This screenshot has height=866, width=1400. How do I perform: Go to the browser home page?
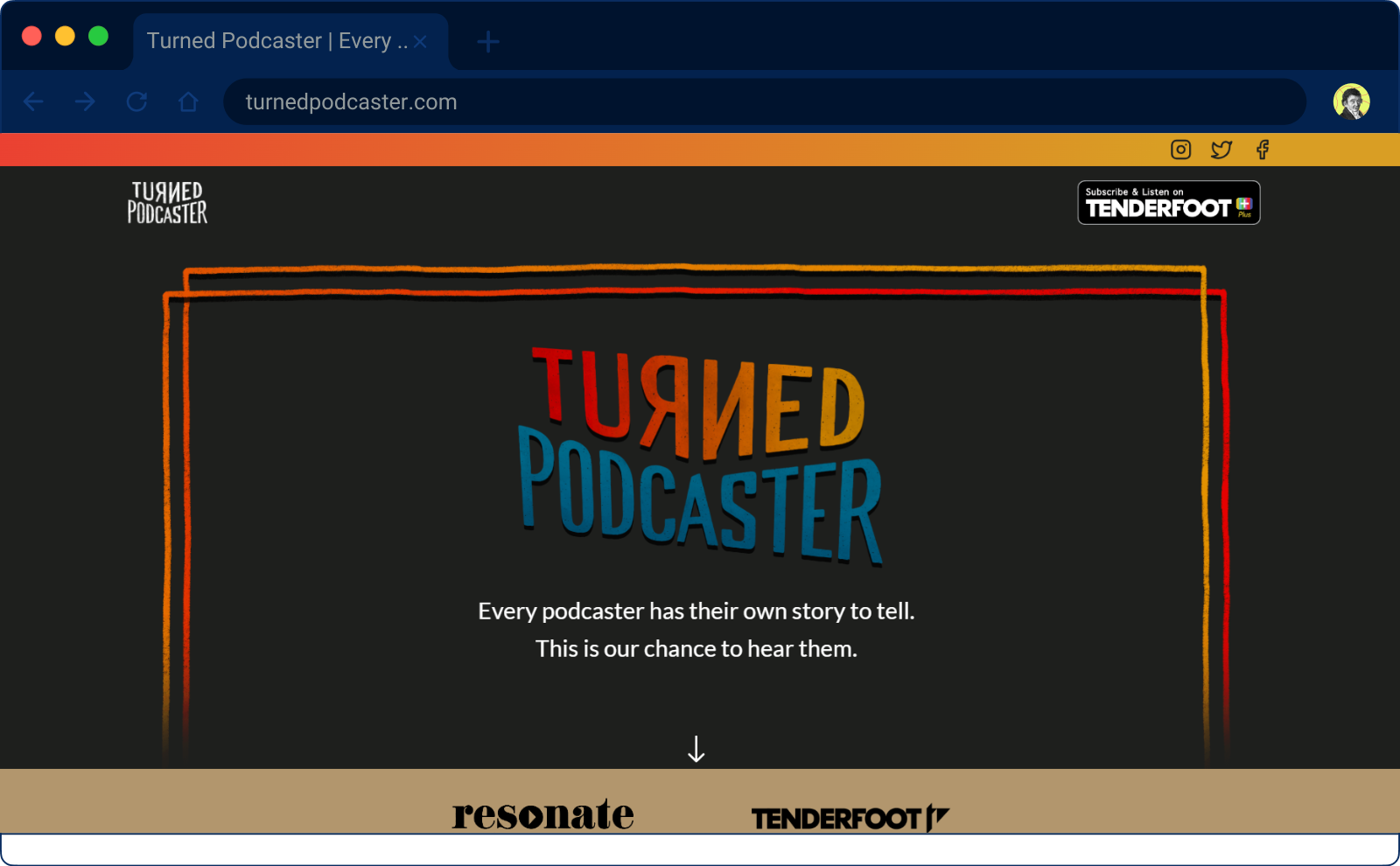click(x=188, y=101)
